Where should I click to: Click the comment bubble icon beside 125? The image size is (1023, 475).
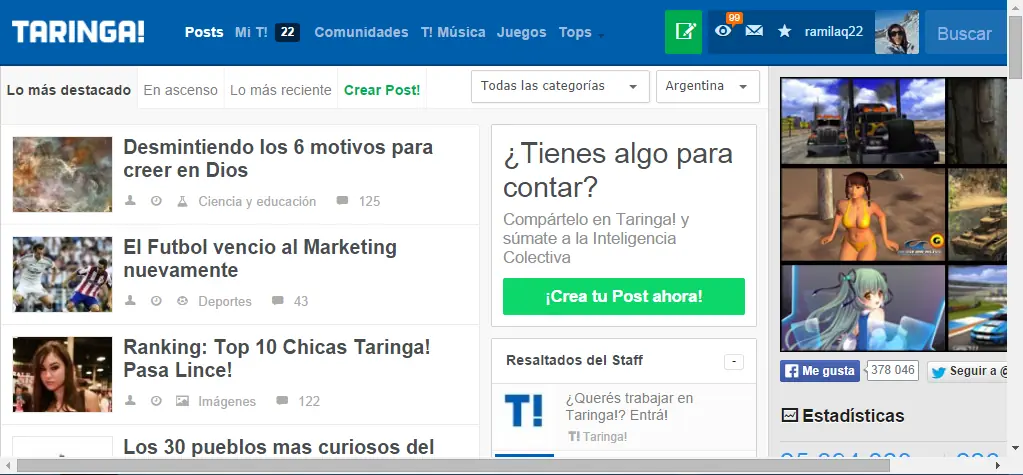(342, 201)
